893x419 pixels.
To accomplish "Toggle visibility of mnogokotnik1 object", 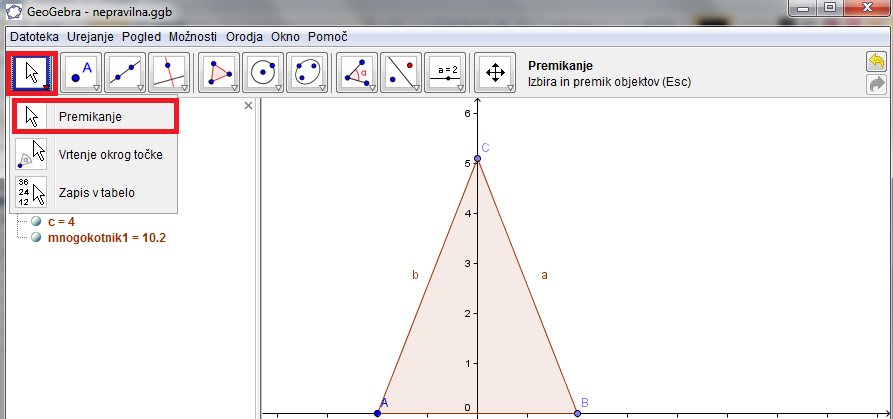I will [x=37, y=238].
